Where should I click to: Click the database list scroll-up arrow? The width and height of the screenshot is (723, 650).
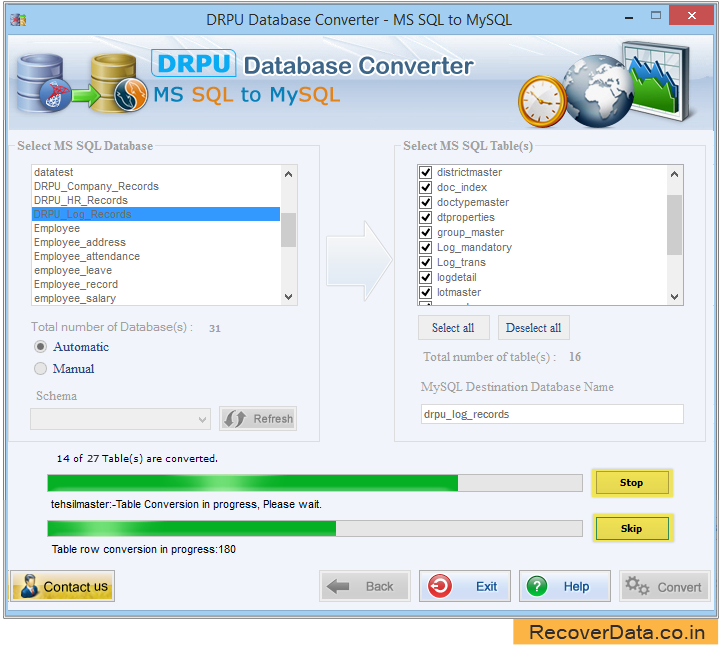pyautogui.click(x=289, y=174)
